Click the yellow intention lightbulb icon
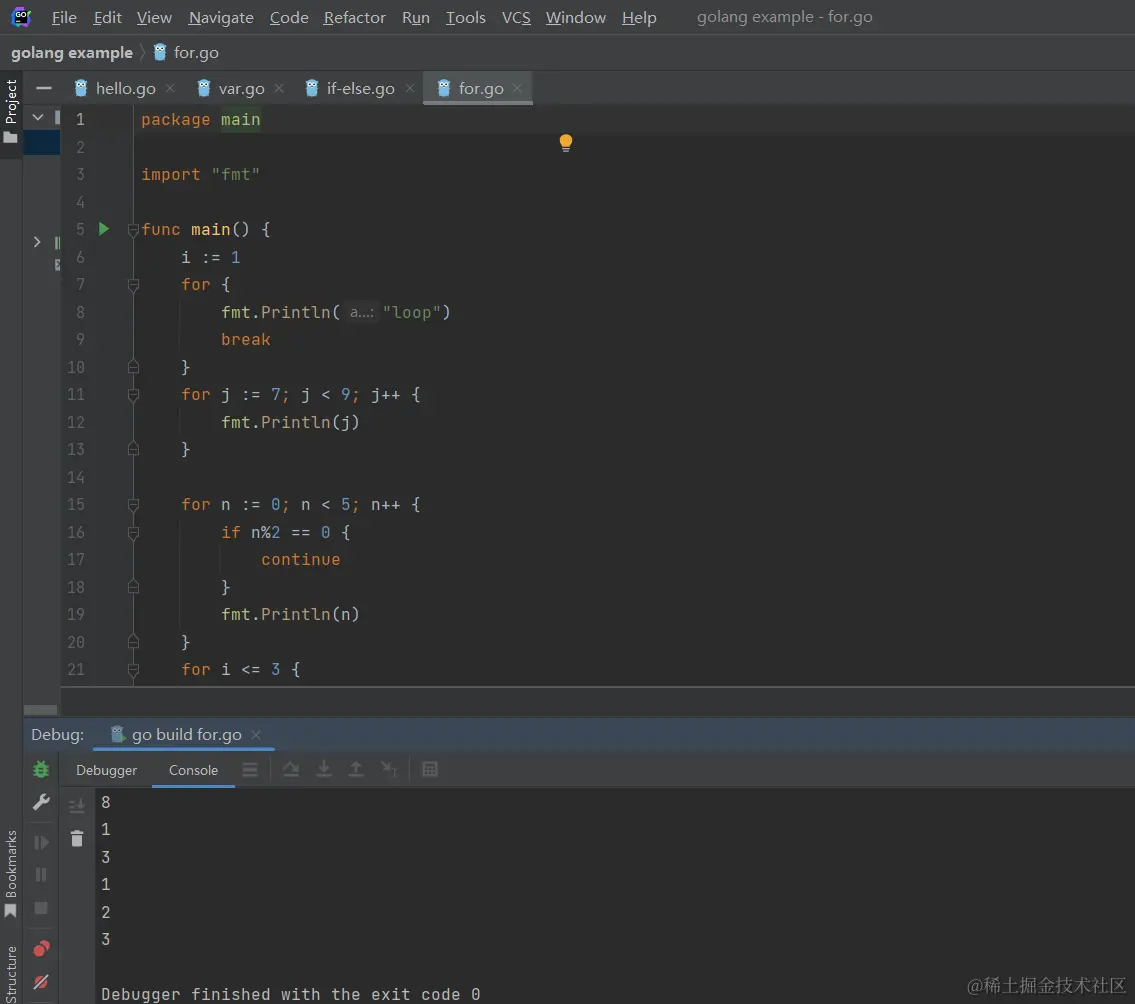Screen dimensions: 1135x1004 coord(566,143)
